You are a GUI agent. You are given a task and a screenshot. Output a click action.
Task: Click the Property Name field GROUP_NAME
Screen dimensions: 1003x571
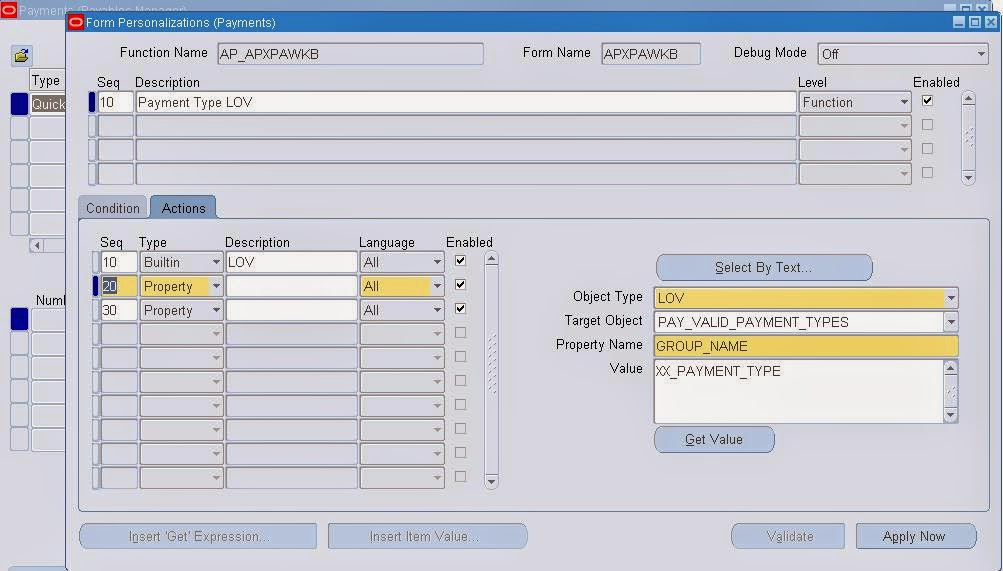[x=805, y=346]
